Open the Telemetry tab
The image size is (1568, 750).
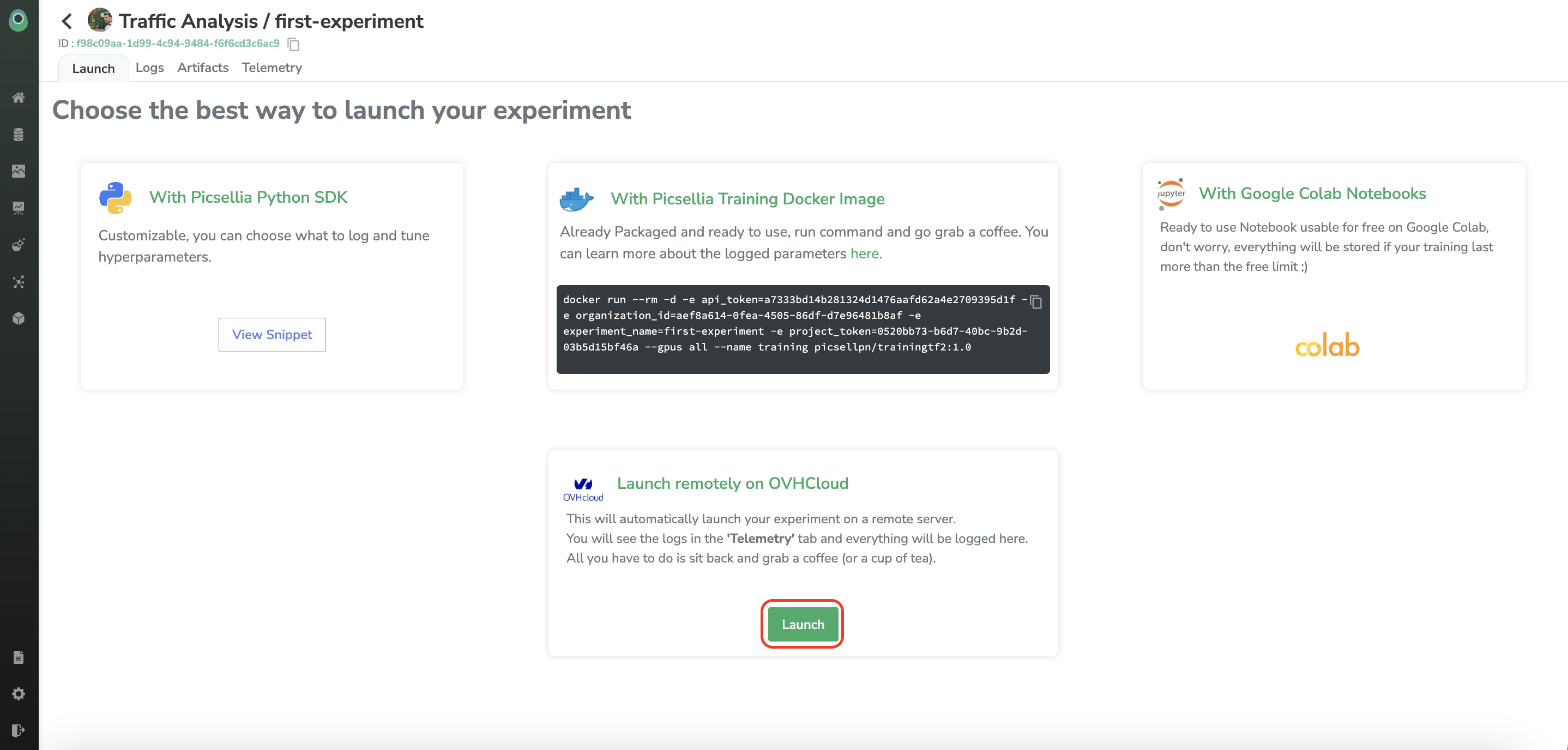(x=272, y=68)
